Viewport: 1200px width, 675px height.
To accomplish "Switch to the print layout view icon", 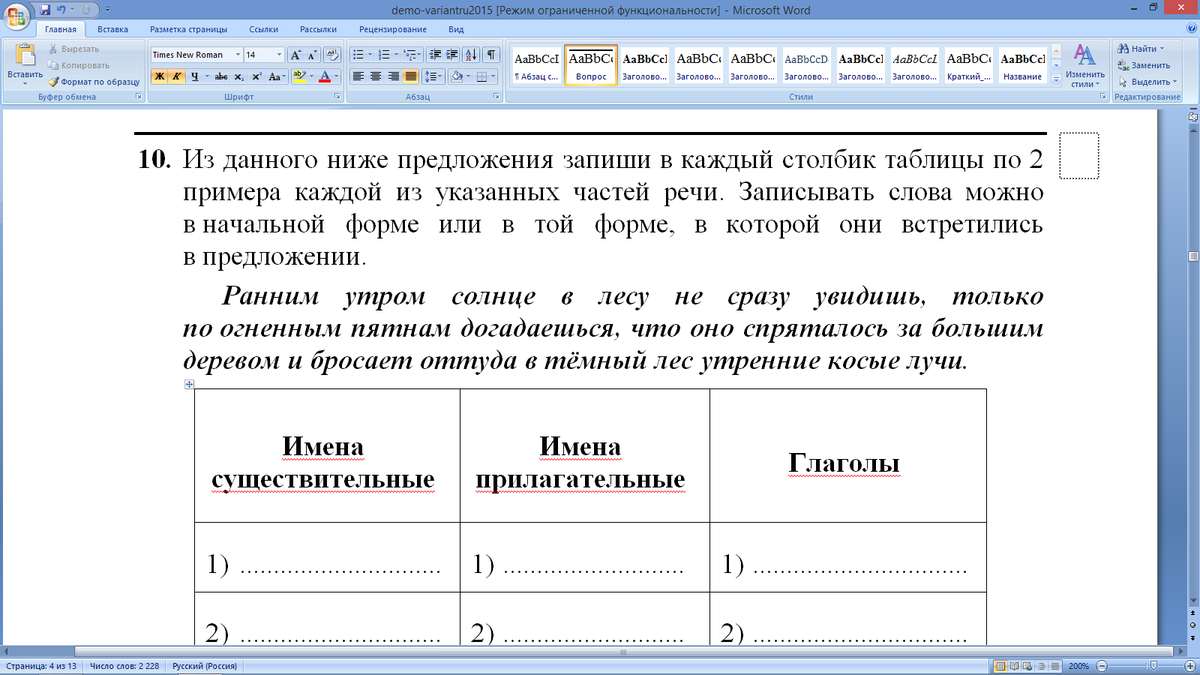I will [x=1000, y=666].
